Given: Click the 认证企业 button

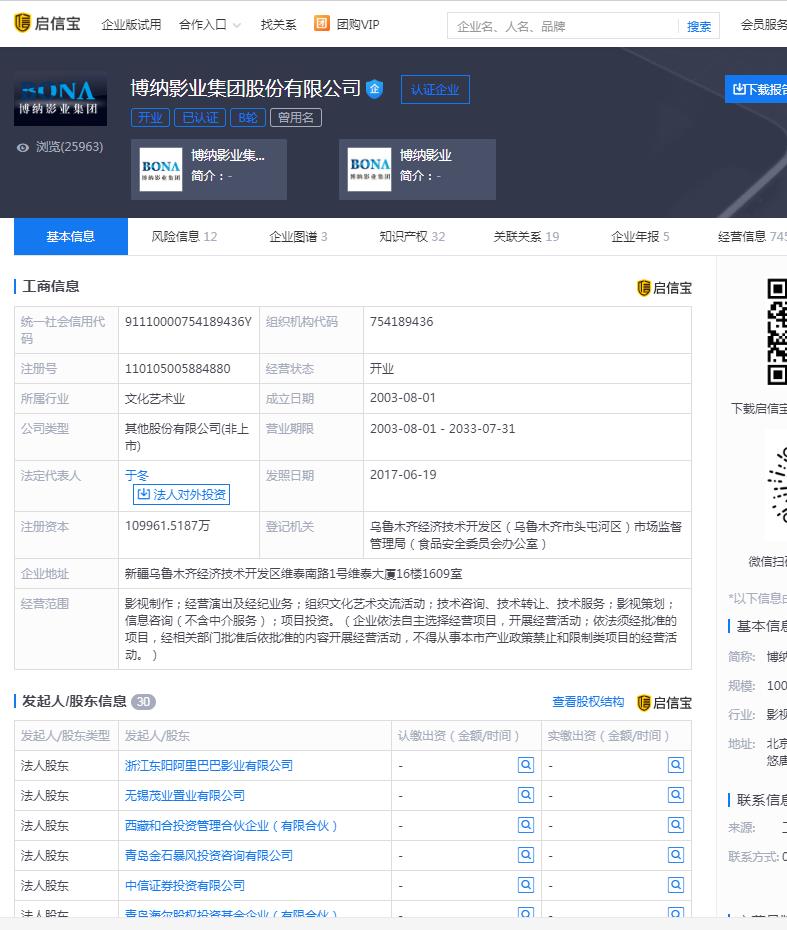Looking at the screenshot, I should pos(435,90).
